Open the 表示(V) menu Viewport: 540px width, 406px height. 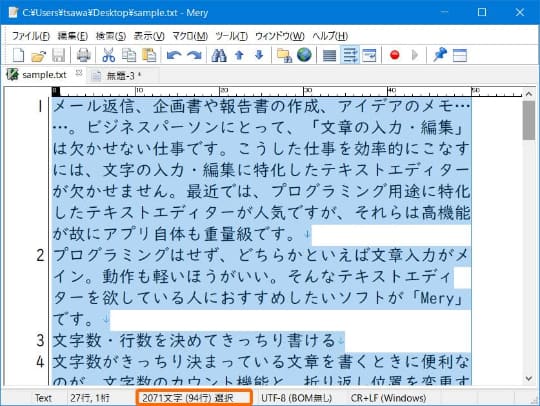pos(149,36)
